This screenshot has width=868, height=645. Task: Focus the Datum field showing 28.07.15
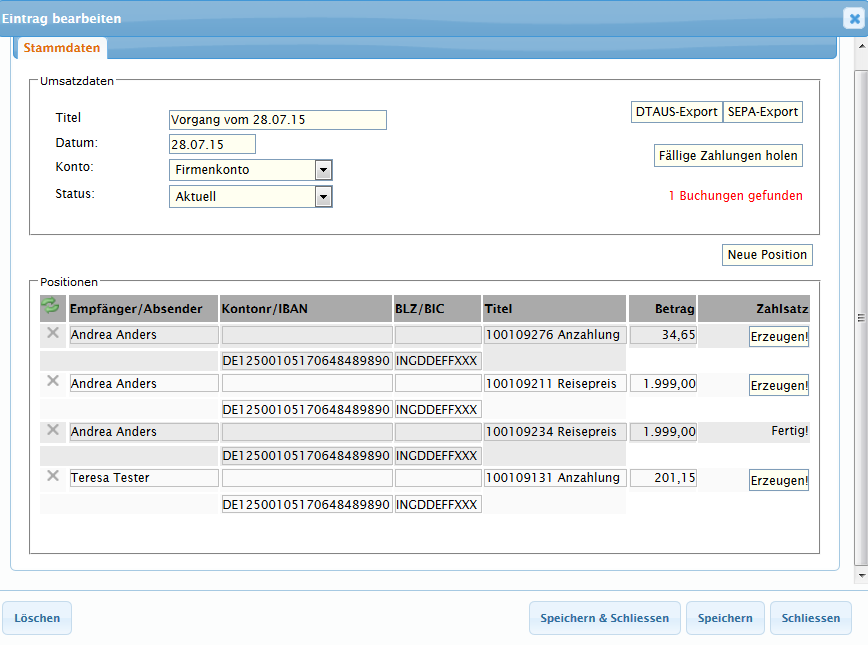(x=212, y=144)
